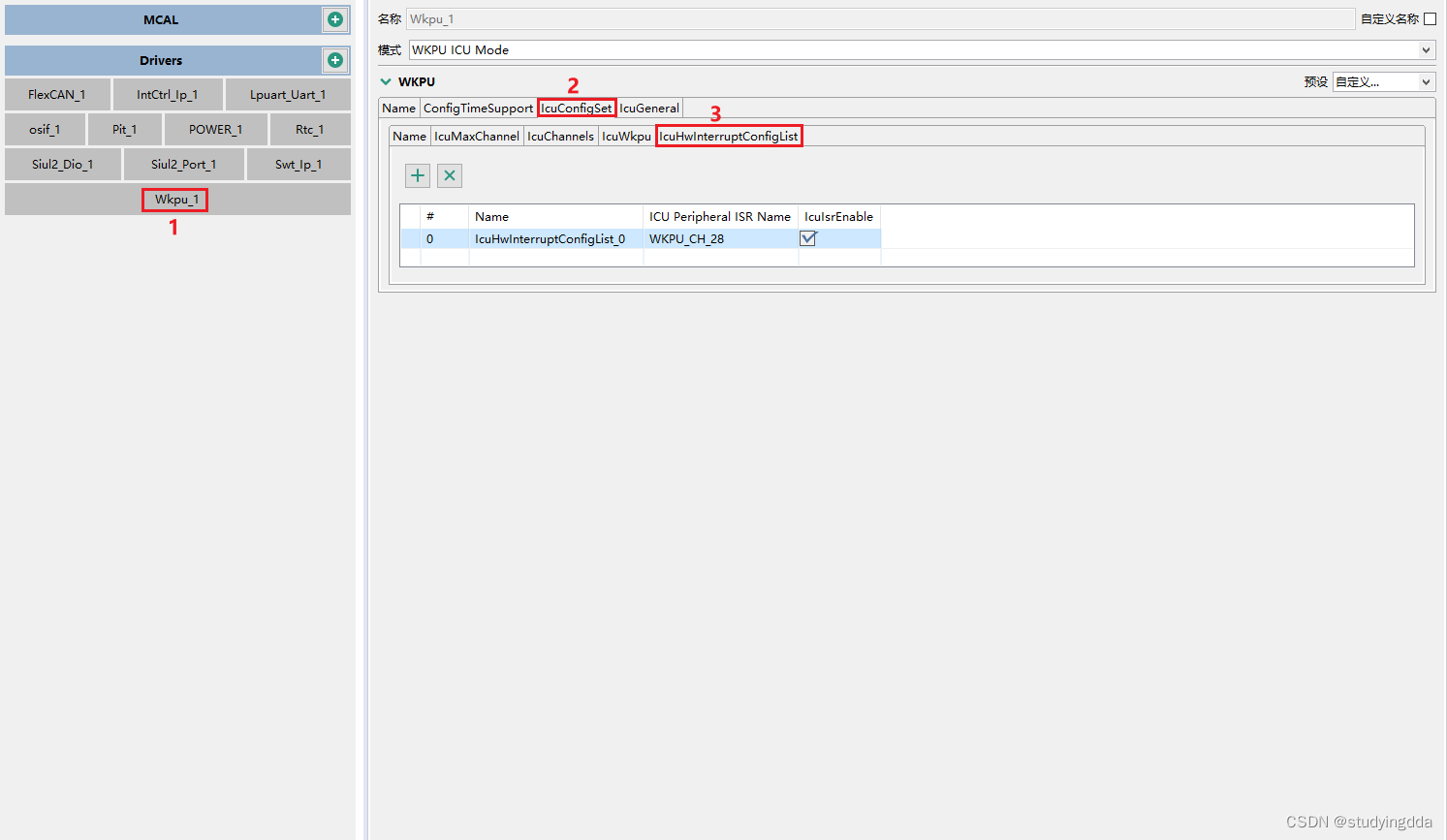Click the ICU Peripheral ISR Name column header
The height and width of the screenshot is (840, 1447).
point(720,216)
